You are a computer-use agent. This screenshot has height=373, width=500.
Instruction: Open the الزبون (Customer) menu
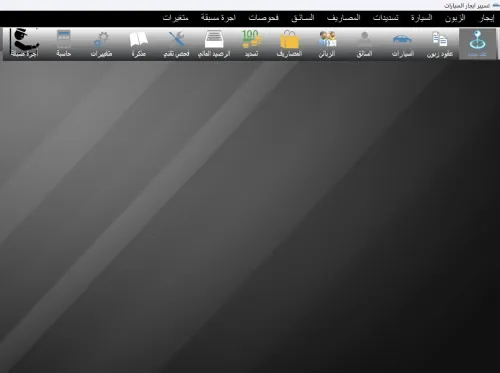(455, 18)
